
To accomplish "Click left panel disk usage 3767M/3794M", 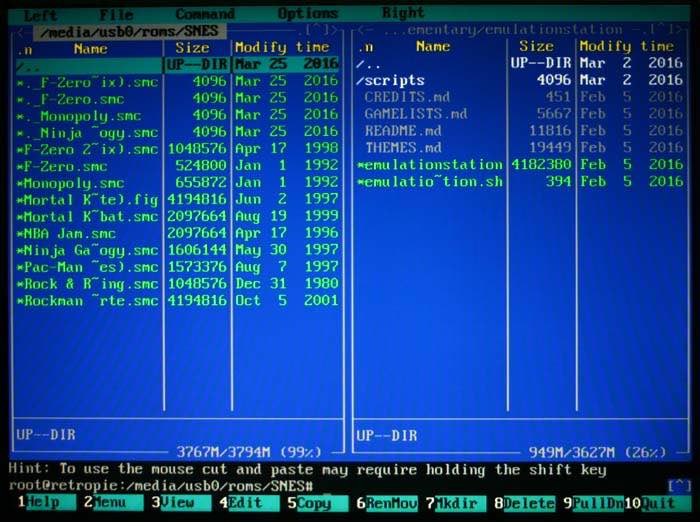I will point(249,452).
